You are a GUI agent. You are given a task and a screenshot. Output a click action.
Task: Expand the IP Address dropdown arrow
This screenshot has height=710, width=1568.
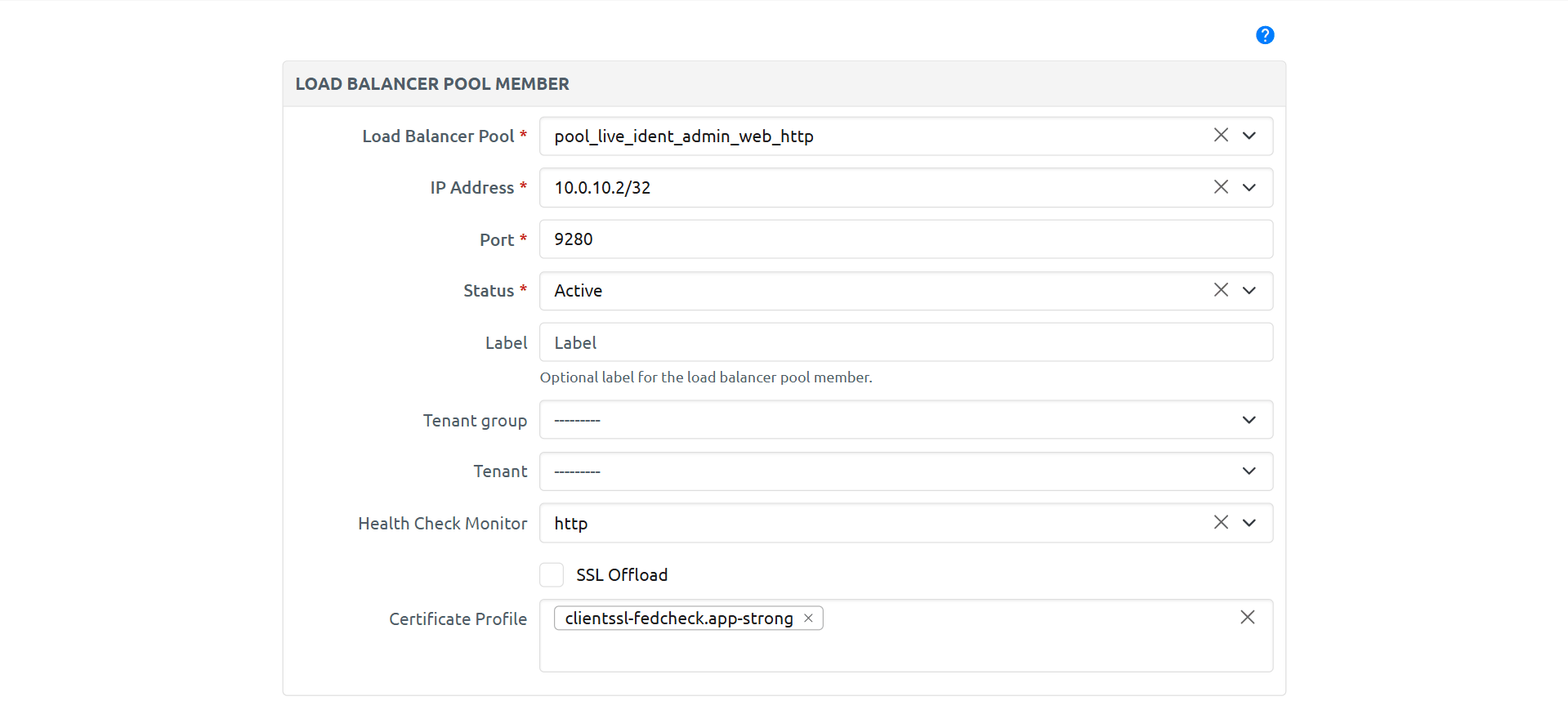(1249, 187)
